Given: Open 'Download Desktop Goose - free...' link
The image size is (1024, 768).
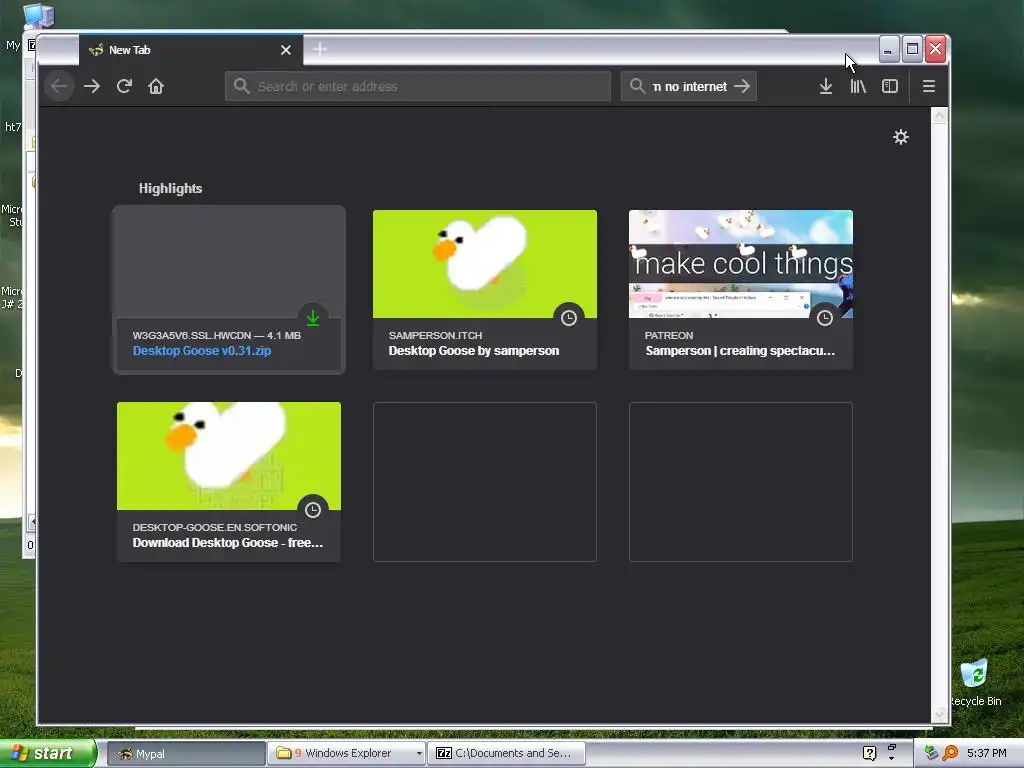Looking at the screenshot, I should pyautogui.click(x=227, y=543).
